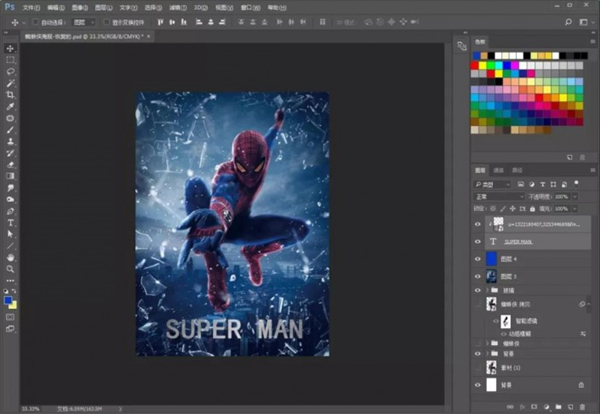Hide the SUPER MAN text layer
Image resolution: width=600 pixels, height=414 pixels.
[x=476, y=241]
